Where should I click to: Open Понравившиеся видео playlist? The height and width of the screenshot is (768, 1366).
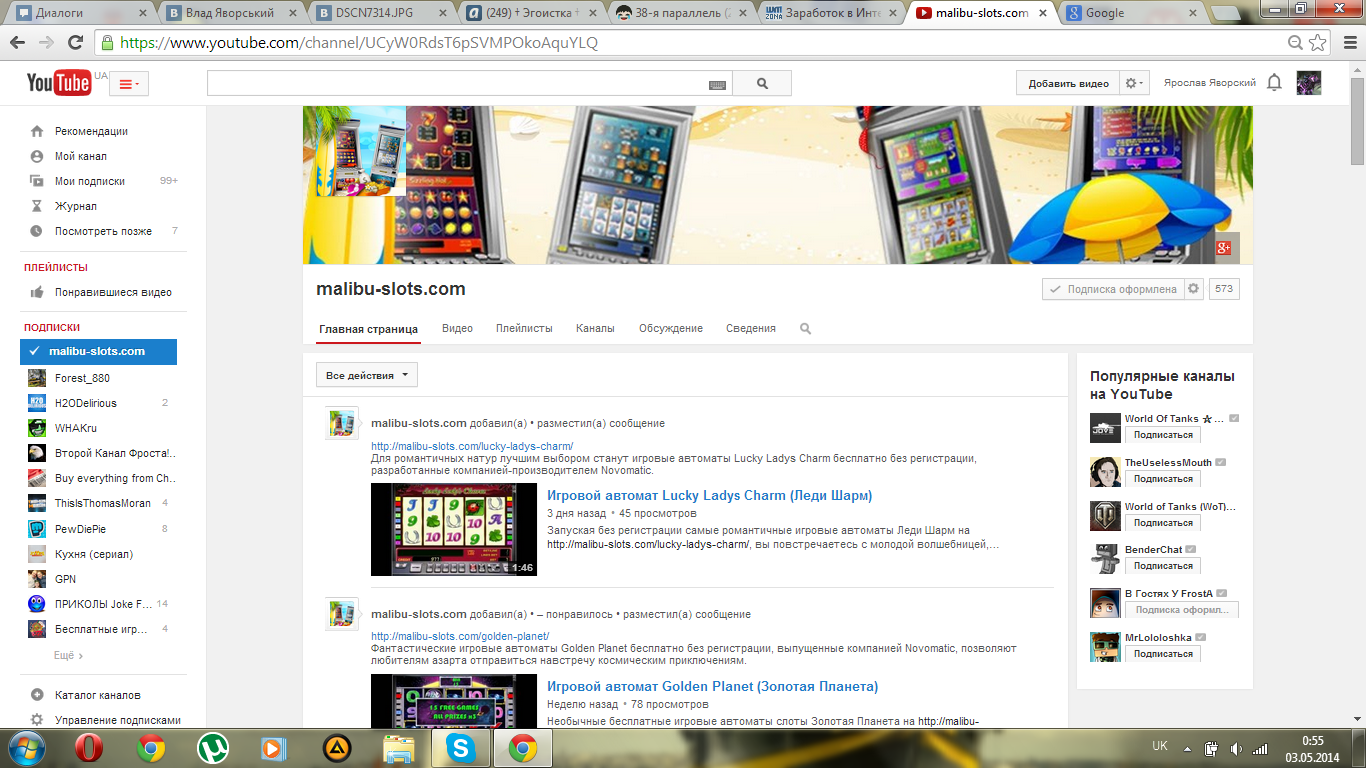tap(113, 292)
